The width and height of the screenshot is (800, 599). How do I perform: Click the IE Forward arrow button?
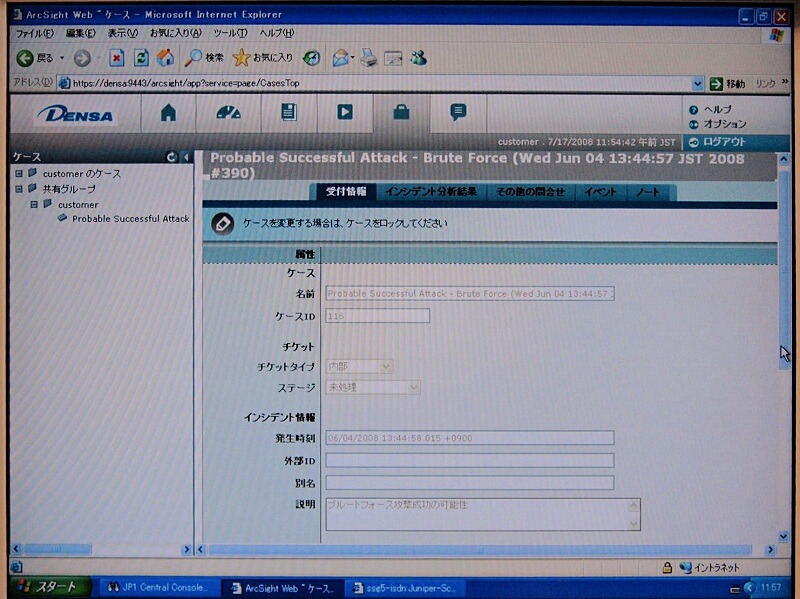click(82, 58)
